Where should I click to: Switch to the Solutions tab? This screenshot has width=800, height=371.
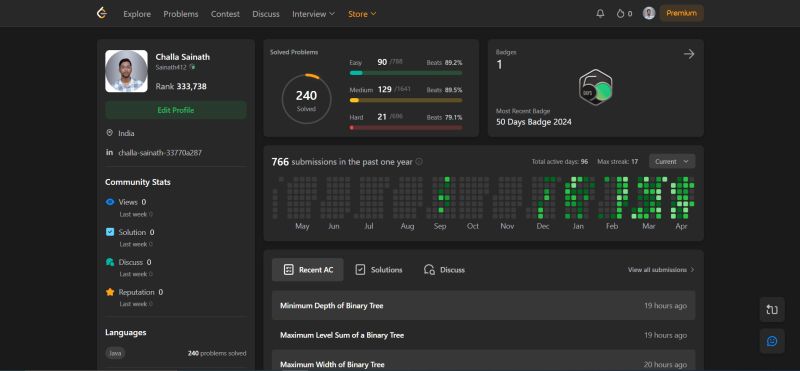[x=379, y=269]
